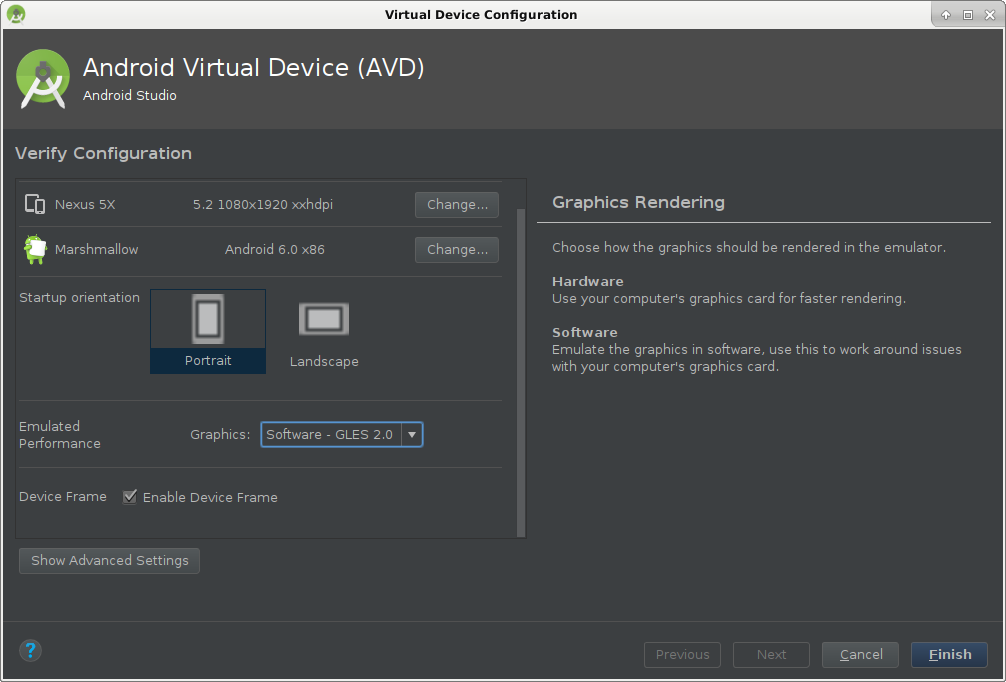
Task: Cancel the virtual device configuration
Action: tap(860, 654)
